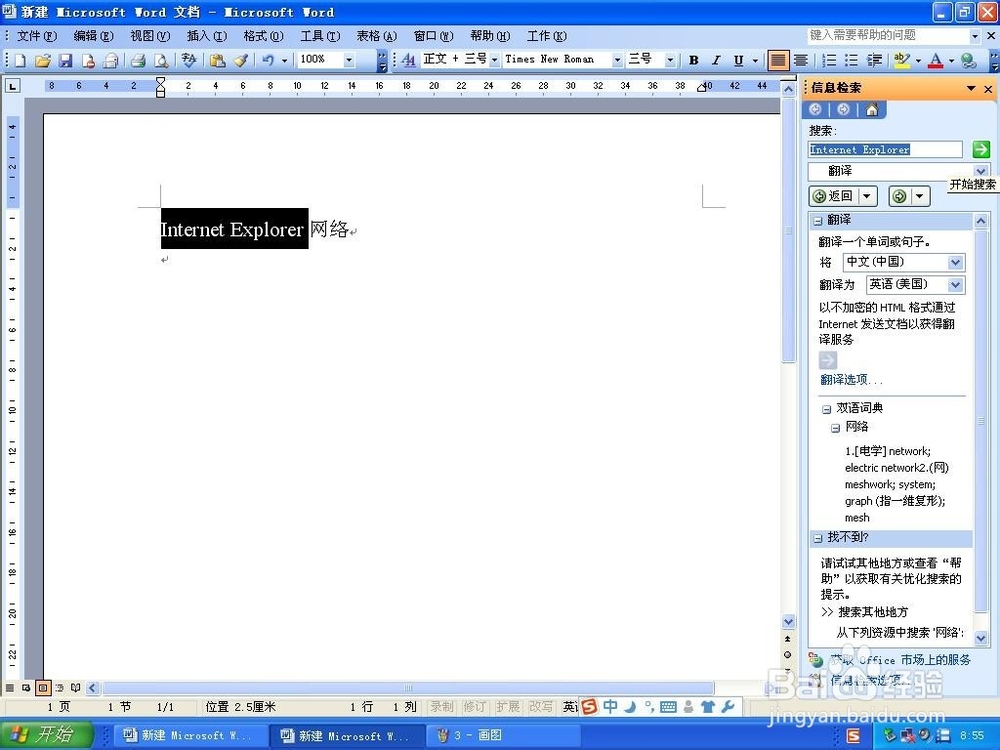Open the 帮助 menu
Image resolution: width=1000 pixels, height=750 pixels.
click(x=490, y=36)
